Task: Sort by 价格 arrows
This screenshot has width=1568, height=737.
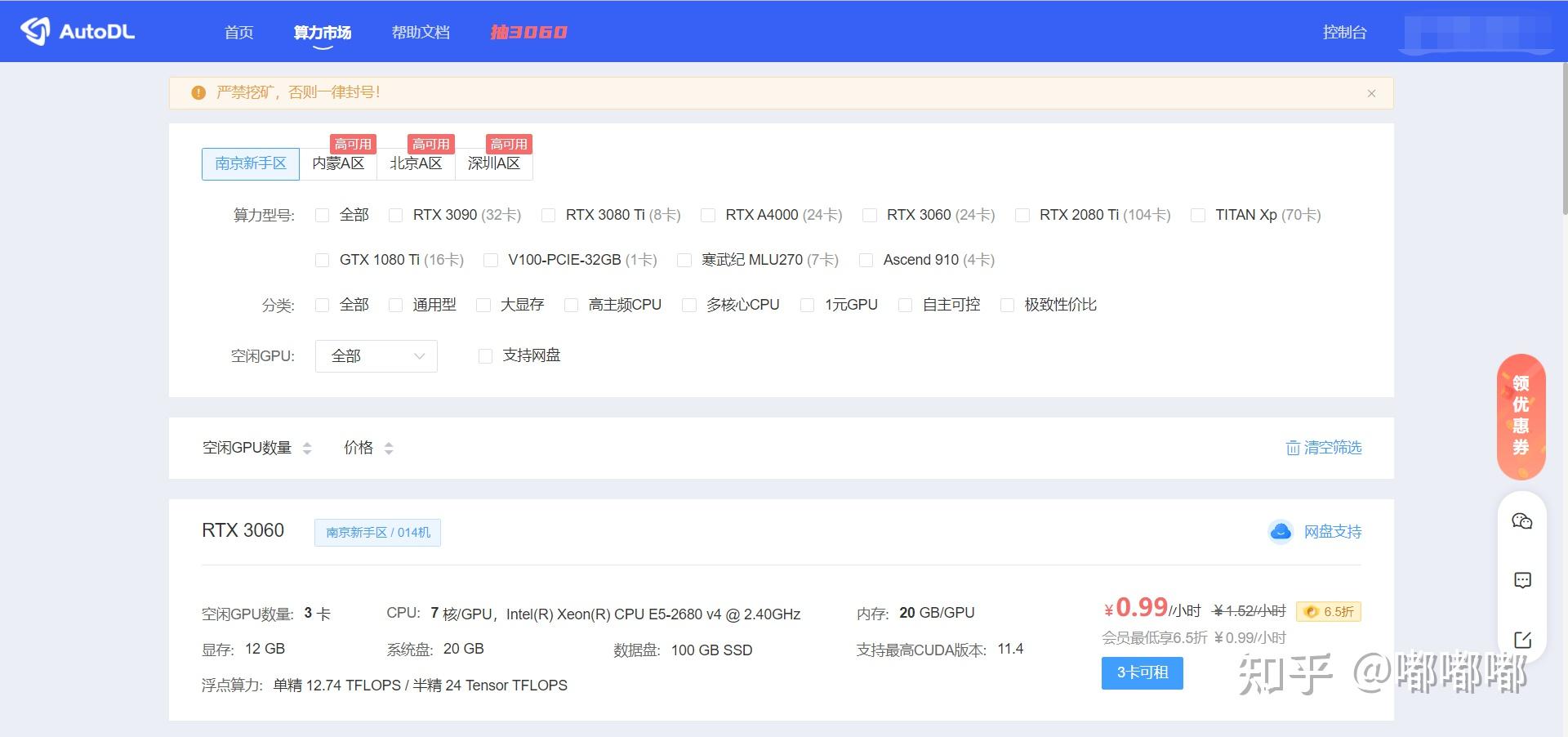Action: pos(389,448)
